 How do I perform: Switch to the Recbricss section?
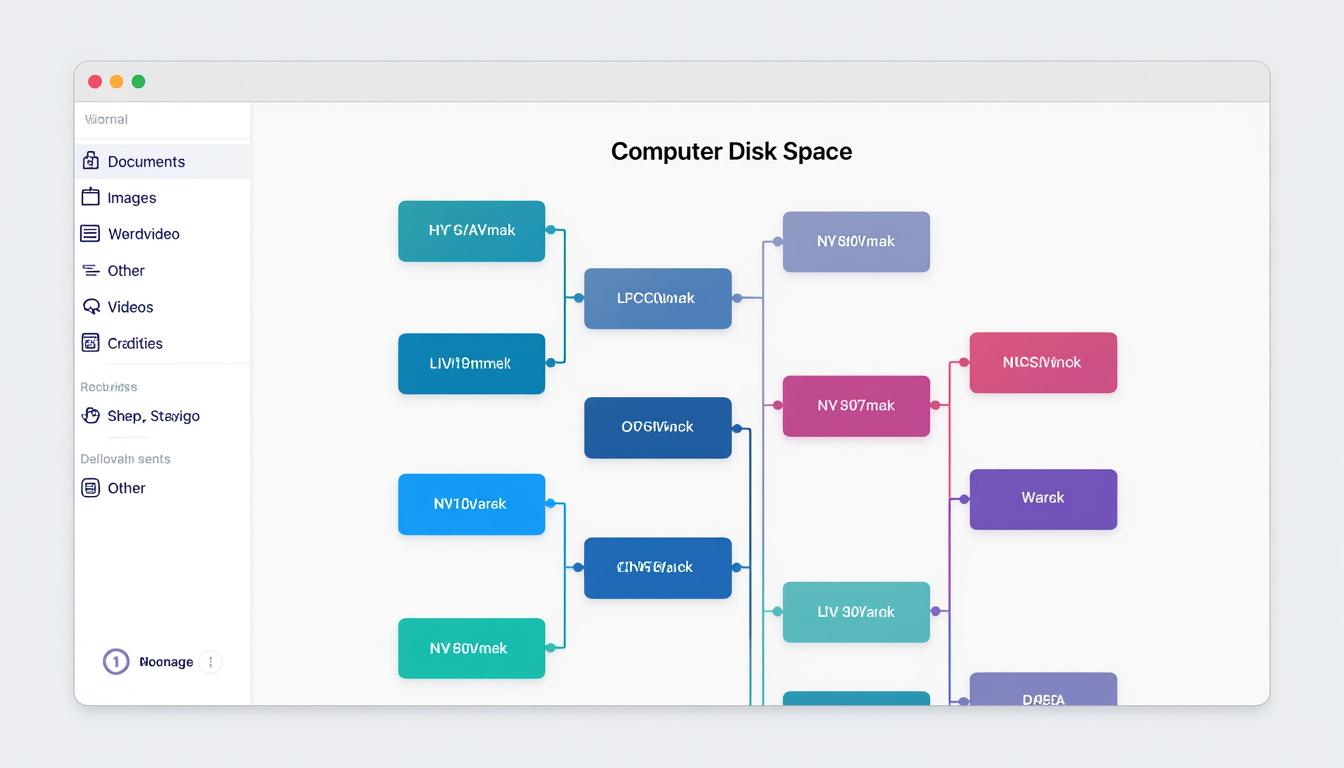coord(108,386)
